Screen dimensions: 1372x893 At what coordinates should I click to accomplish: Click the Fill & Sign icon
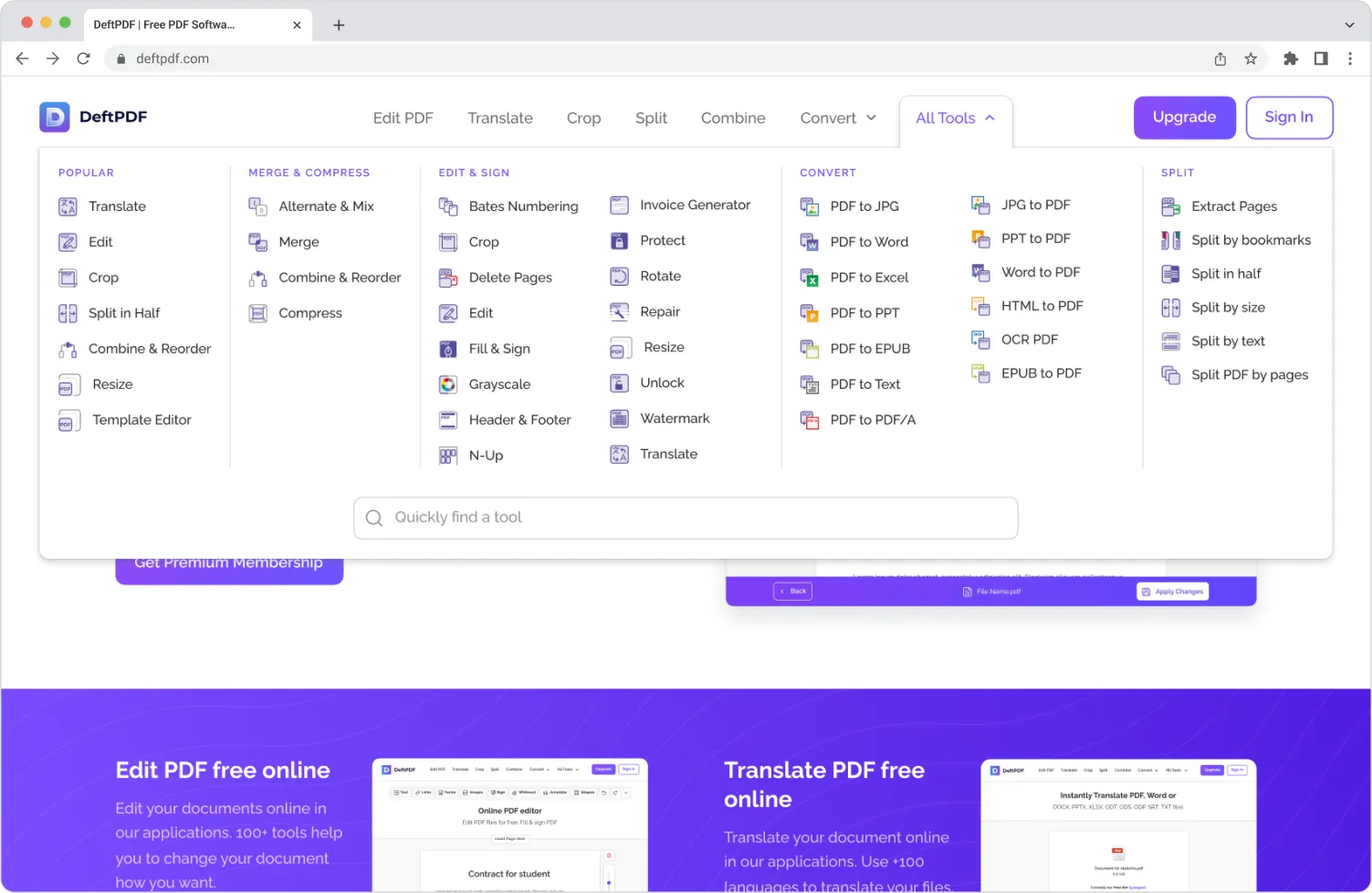(447, 349)
